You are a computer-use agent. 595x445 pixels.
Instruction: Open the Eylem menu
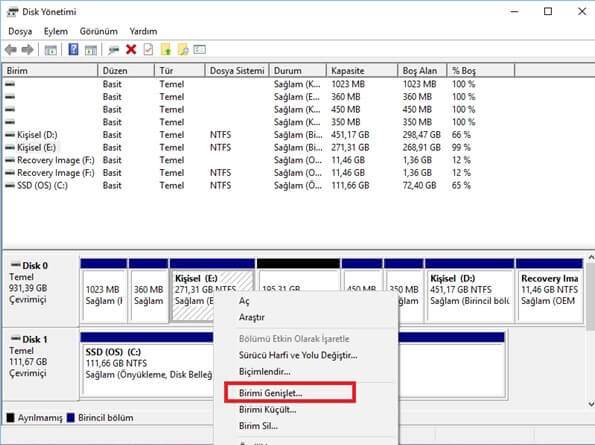(56, 31)
